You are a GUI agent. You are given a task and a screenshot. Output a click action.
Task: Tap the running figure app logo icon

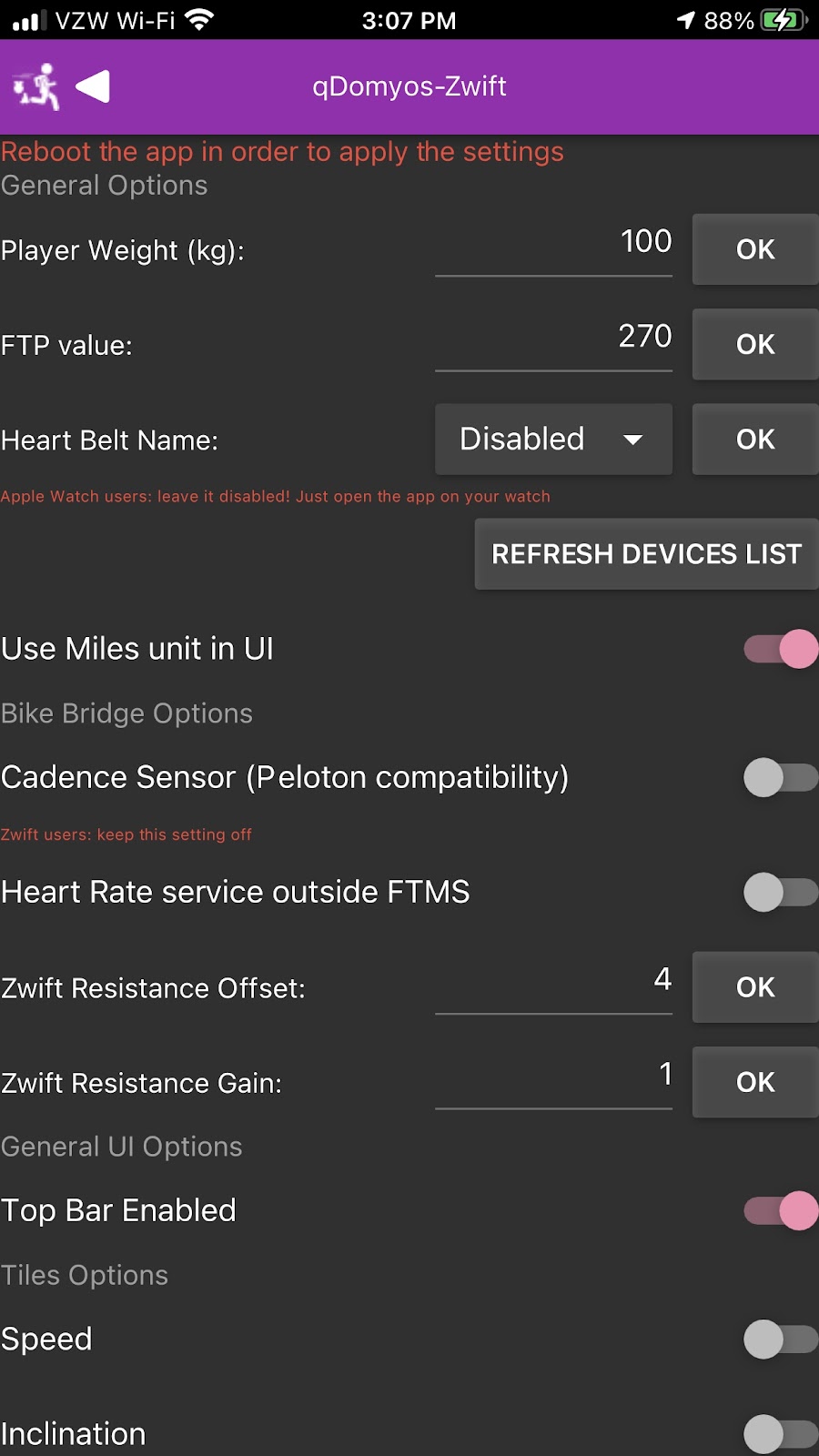(x=36, y=87)
